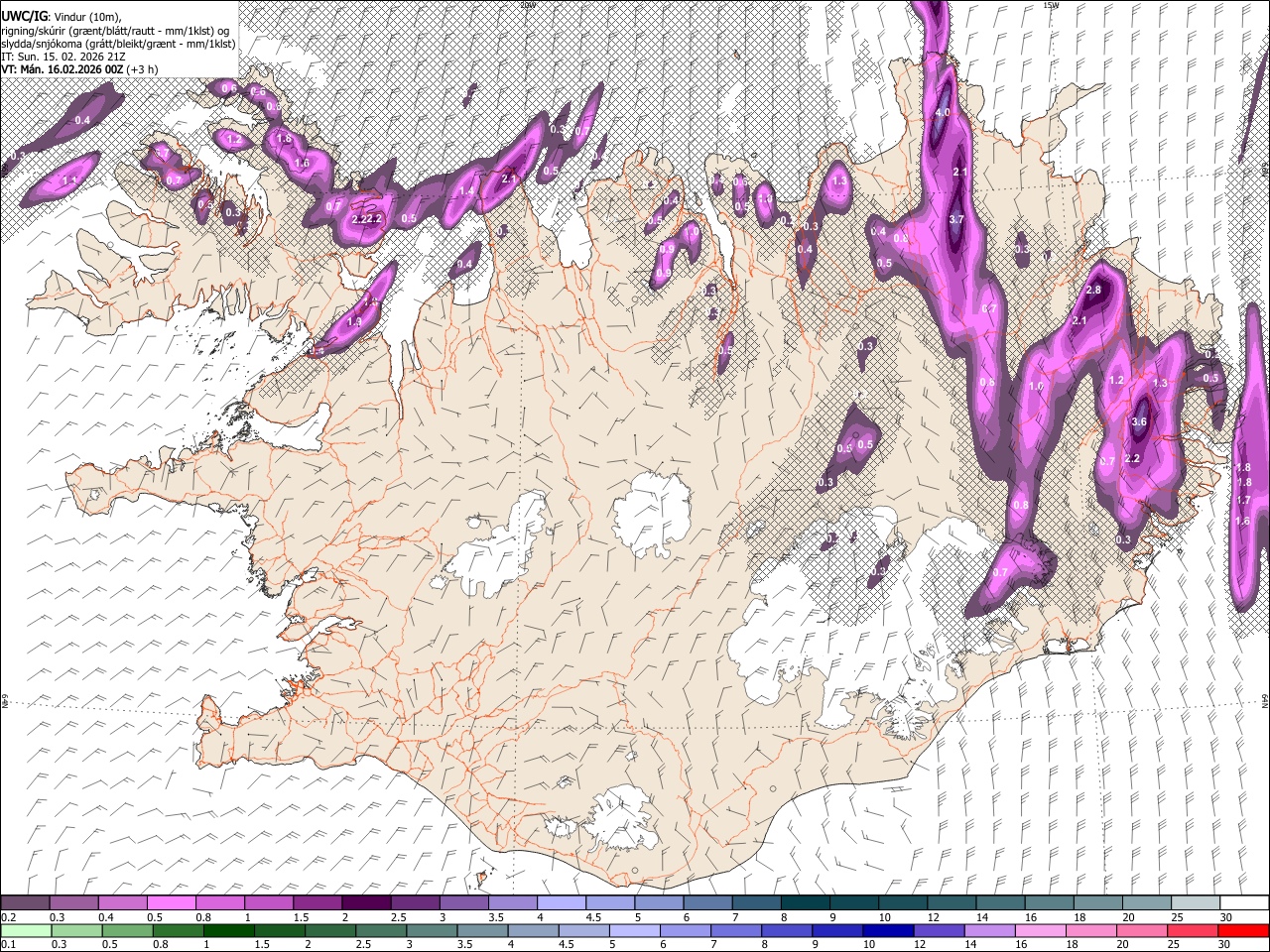Click the '3.6' precipitation value on the map

click(x=1139, y=422)
